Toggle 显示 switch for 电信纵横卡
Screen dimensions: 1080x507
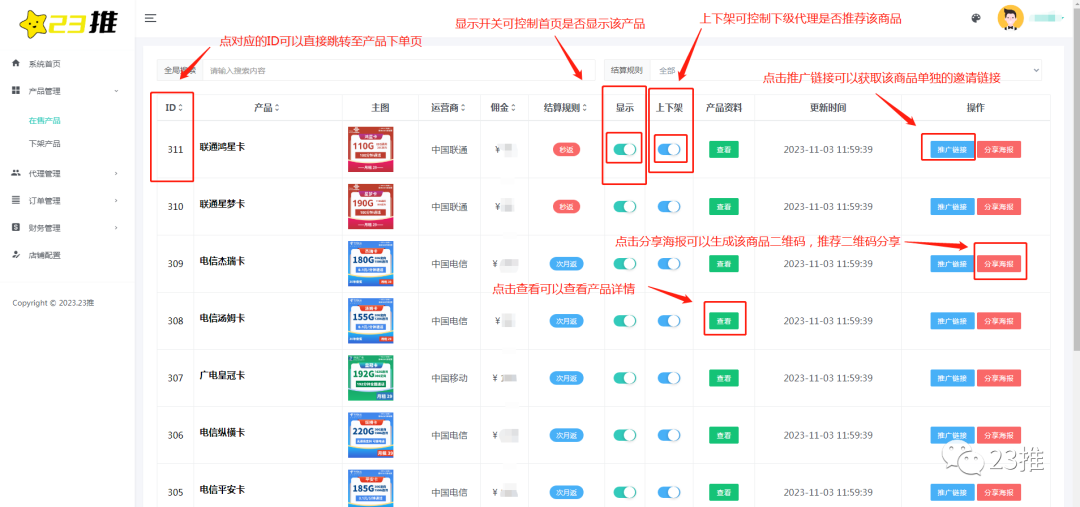[625, 435]
